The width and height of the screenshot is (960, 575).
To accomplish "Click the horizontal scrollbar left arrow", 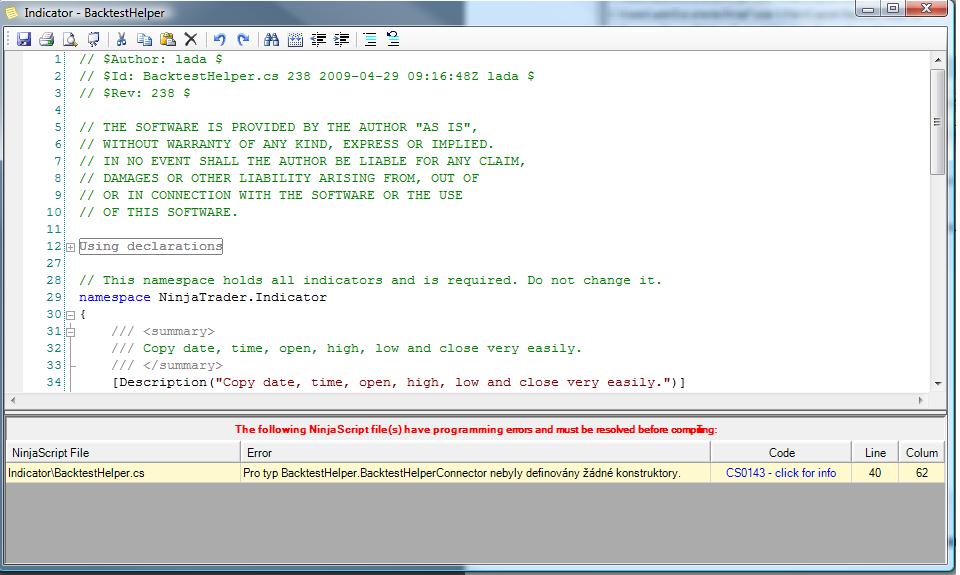I will coord(13,400).
